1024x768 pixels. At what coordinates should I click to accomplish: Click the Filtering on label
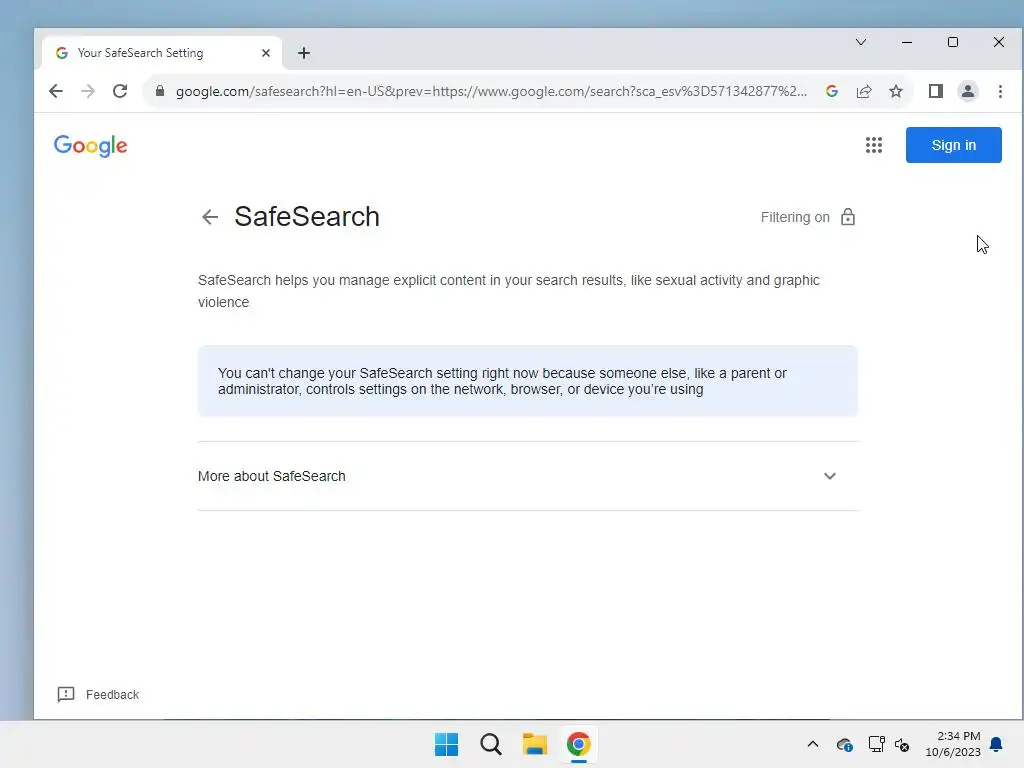click(795, 217)
